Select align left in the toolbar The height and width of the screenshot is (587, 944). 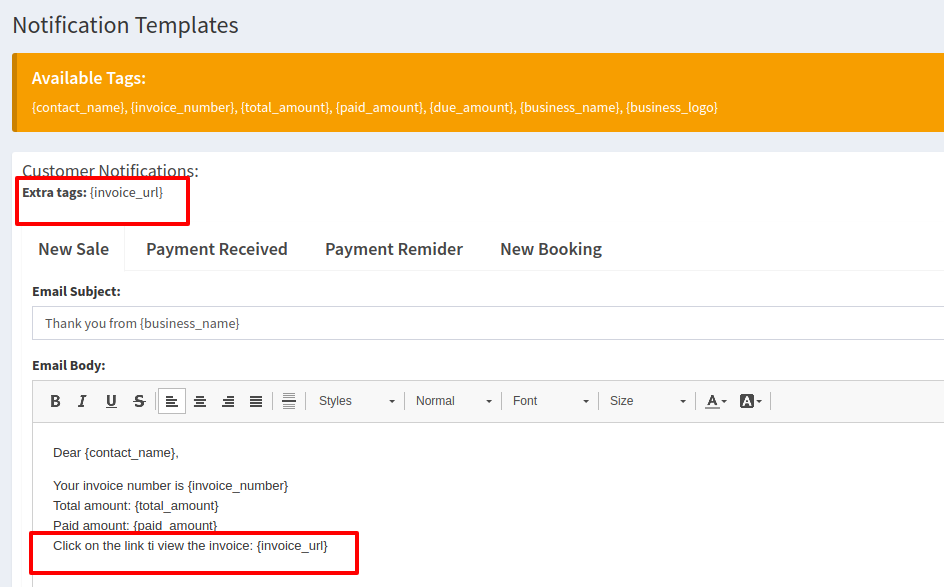tap(172, 401)
